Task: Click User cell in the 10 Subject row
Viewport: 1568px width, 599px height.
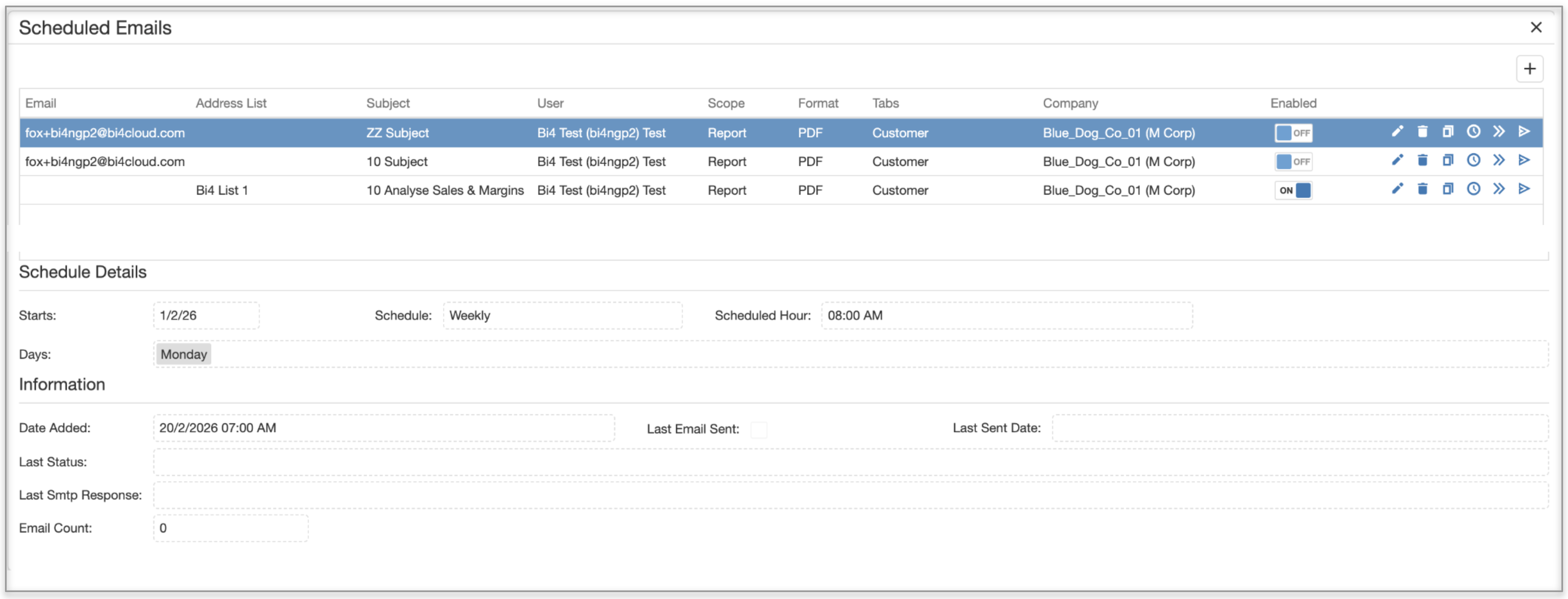Action: pyautogui.click(x=601, y=161)
